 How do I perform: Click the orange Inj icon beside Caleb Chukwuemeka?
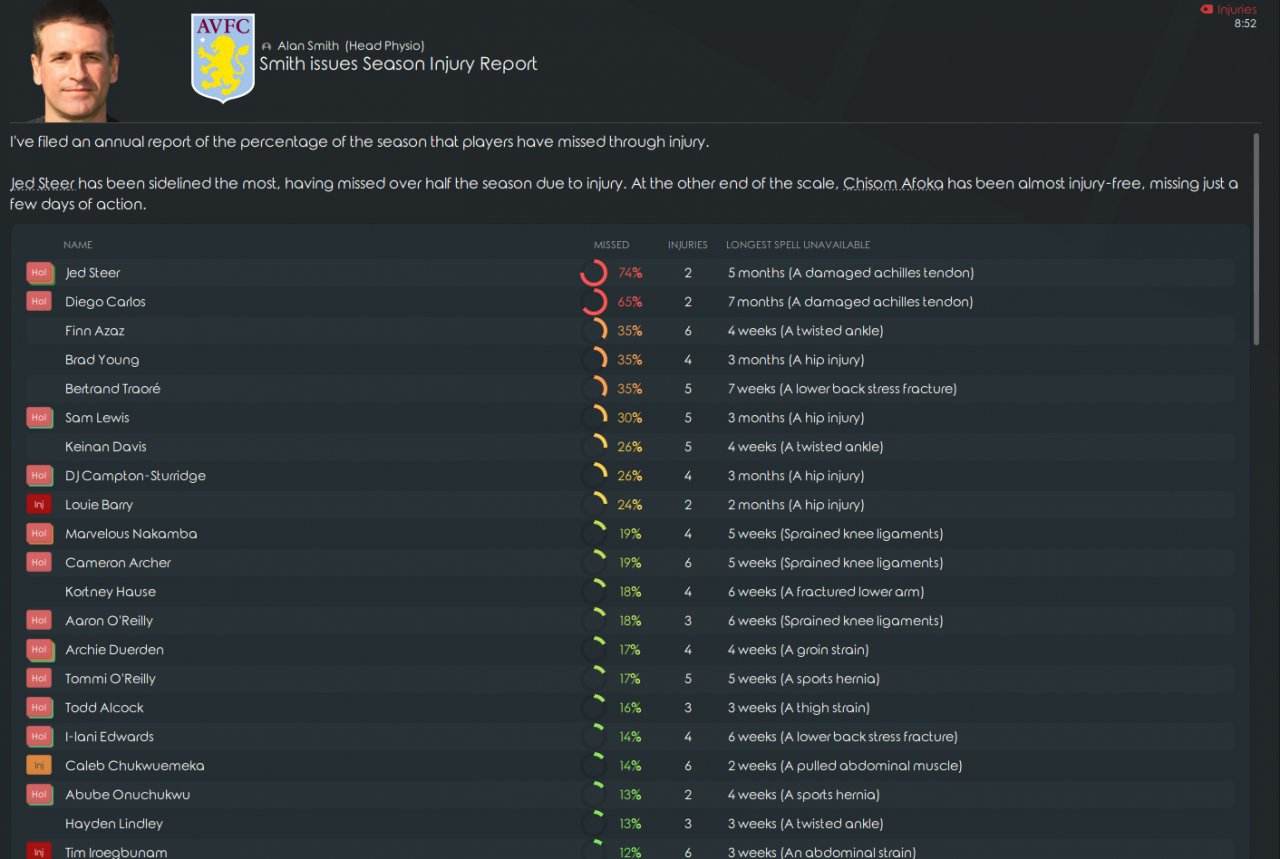tap(39, 766)
